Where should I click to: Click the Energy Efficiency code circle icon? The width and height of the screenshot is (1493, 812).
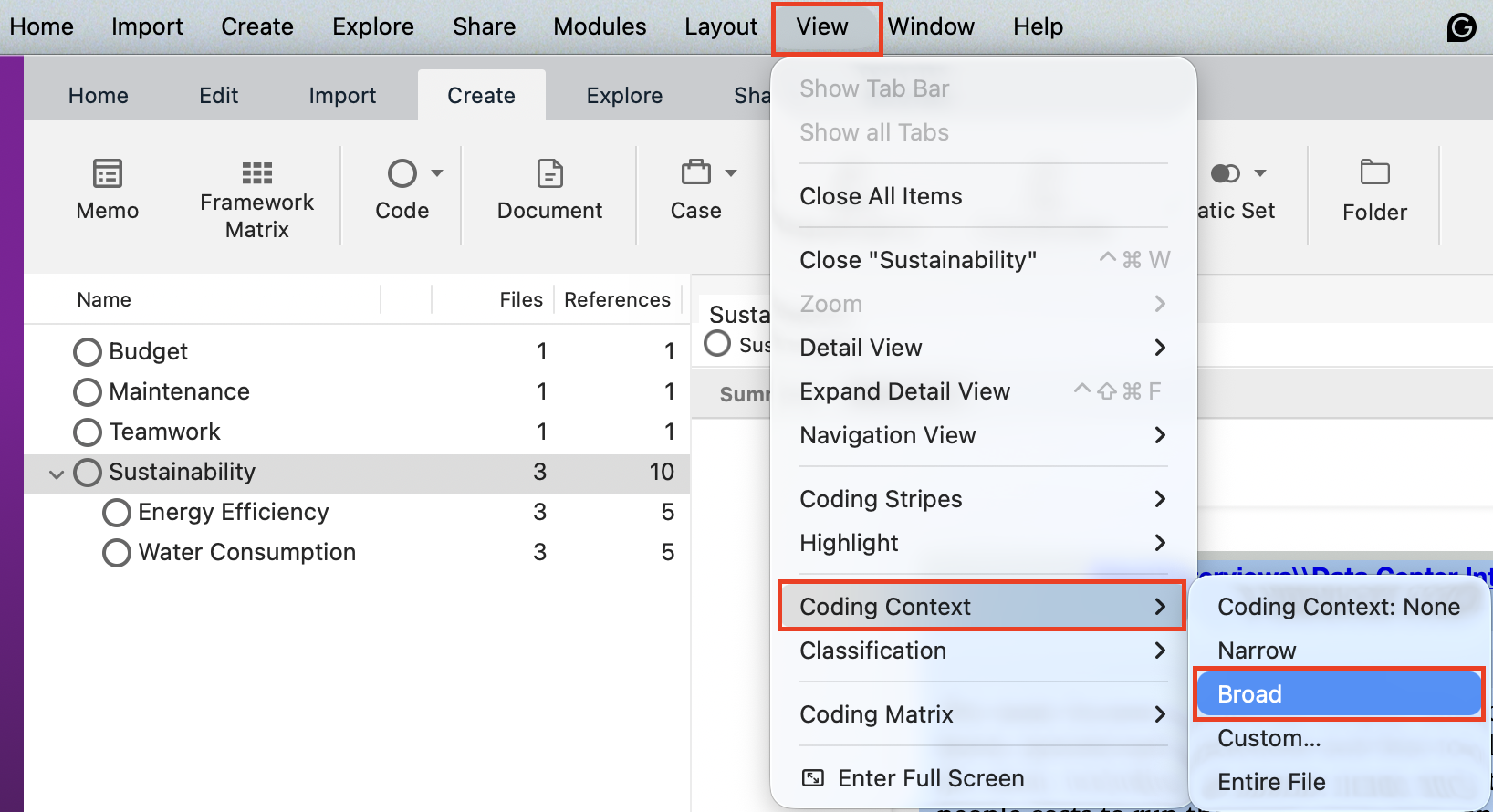click(117, 512)
